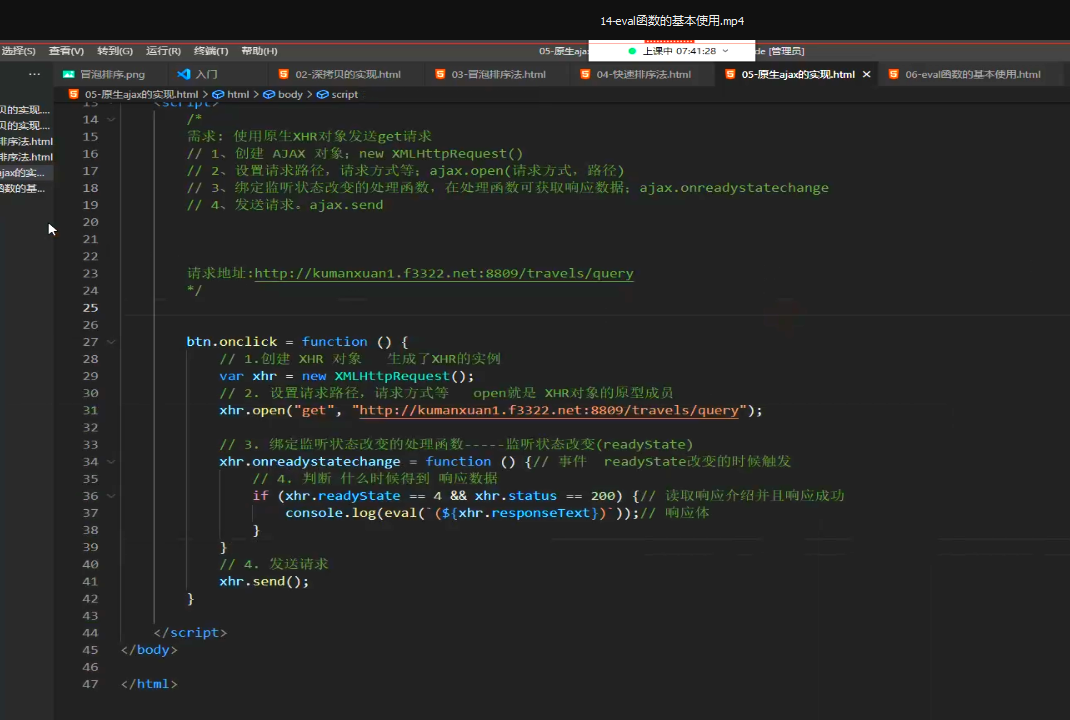Click the // 4. 发送请求 comment

pyautogui.click(x=274, y=564)
